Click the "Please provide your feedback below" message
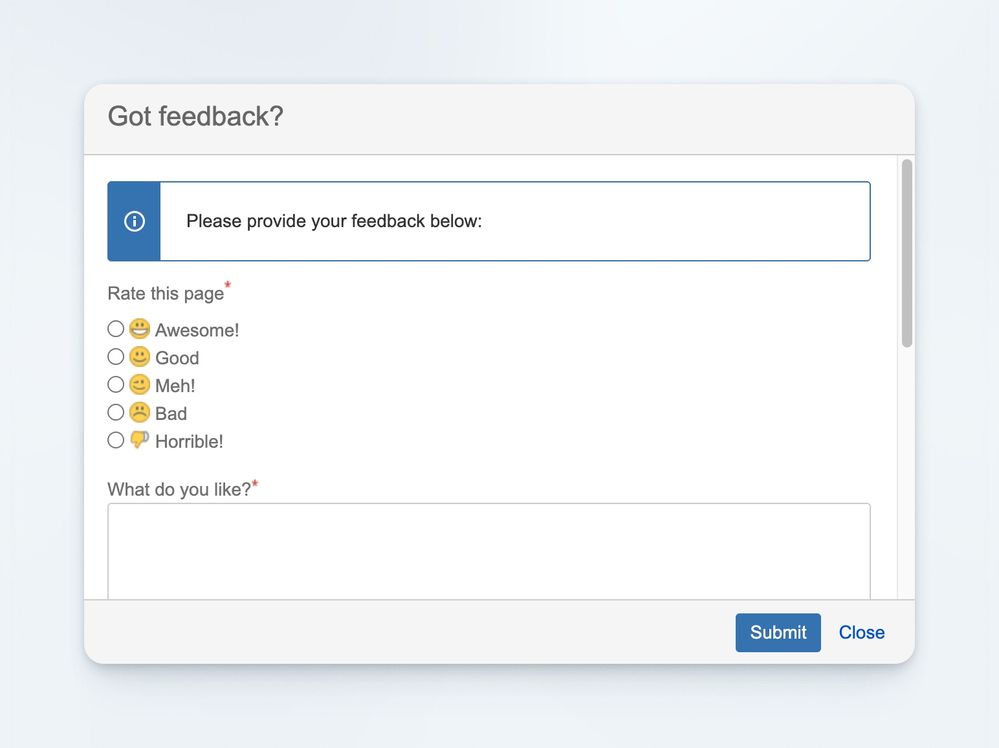999x748 pixels. click(334, 221)
